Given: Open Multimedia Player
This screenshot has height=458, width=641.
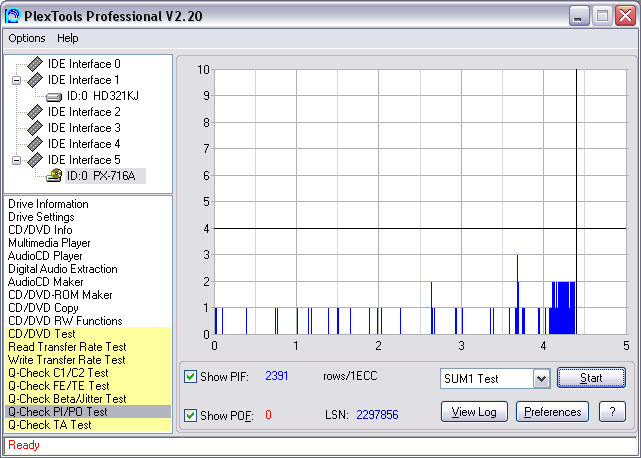Looking at the screenshot, I should pos(49,243).
